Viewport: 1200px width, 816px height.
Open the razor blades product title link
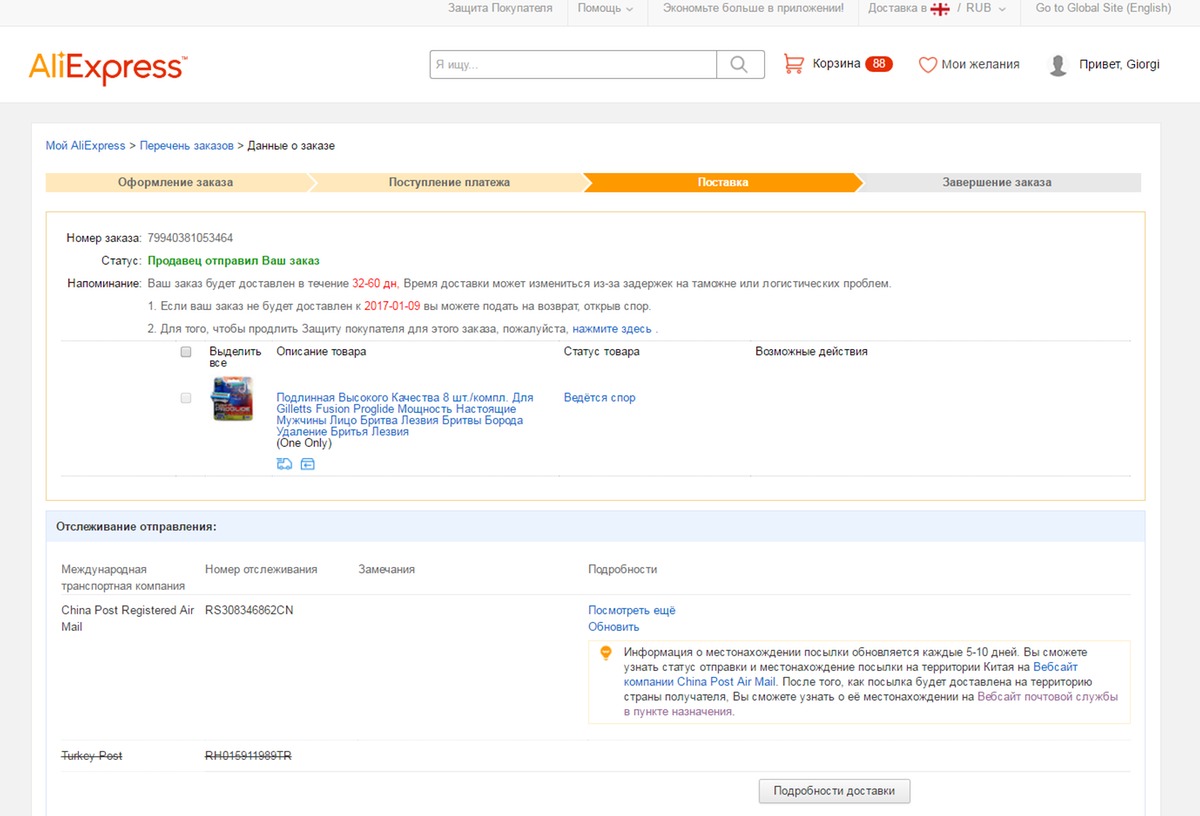405,414
